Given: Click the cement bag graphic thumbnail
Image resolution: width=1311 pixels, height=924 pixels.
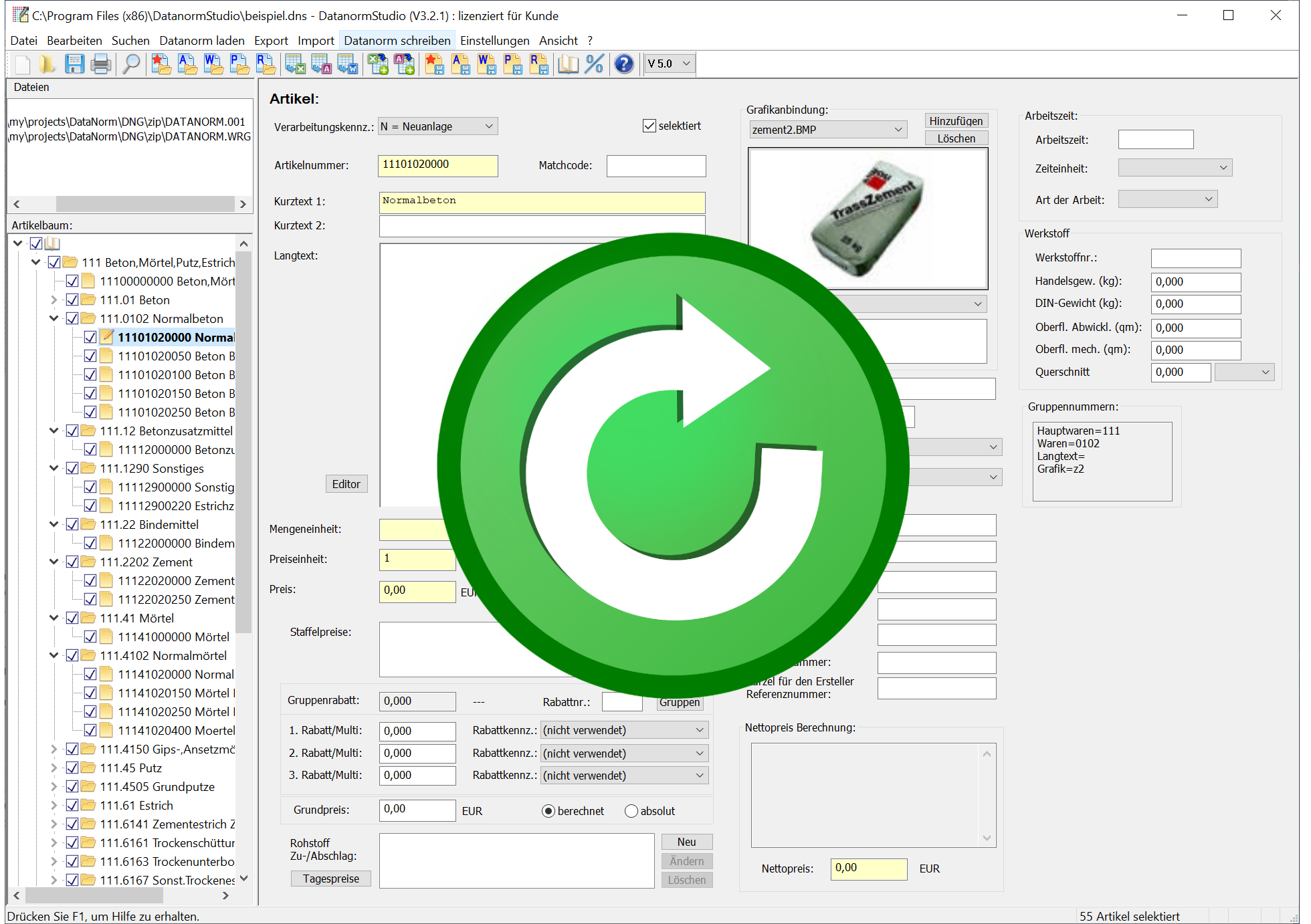Looking at the screenshot, I should 868,219.
